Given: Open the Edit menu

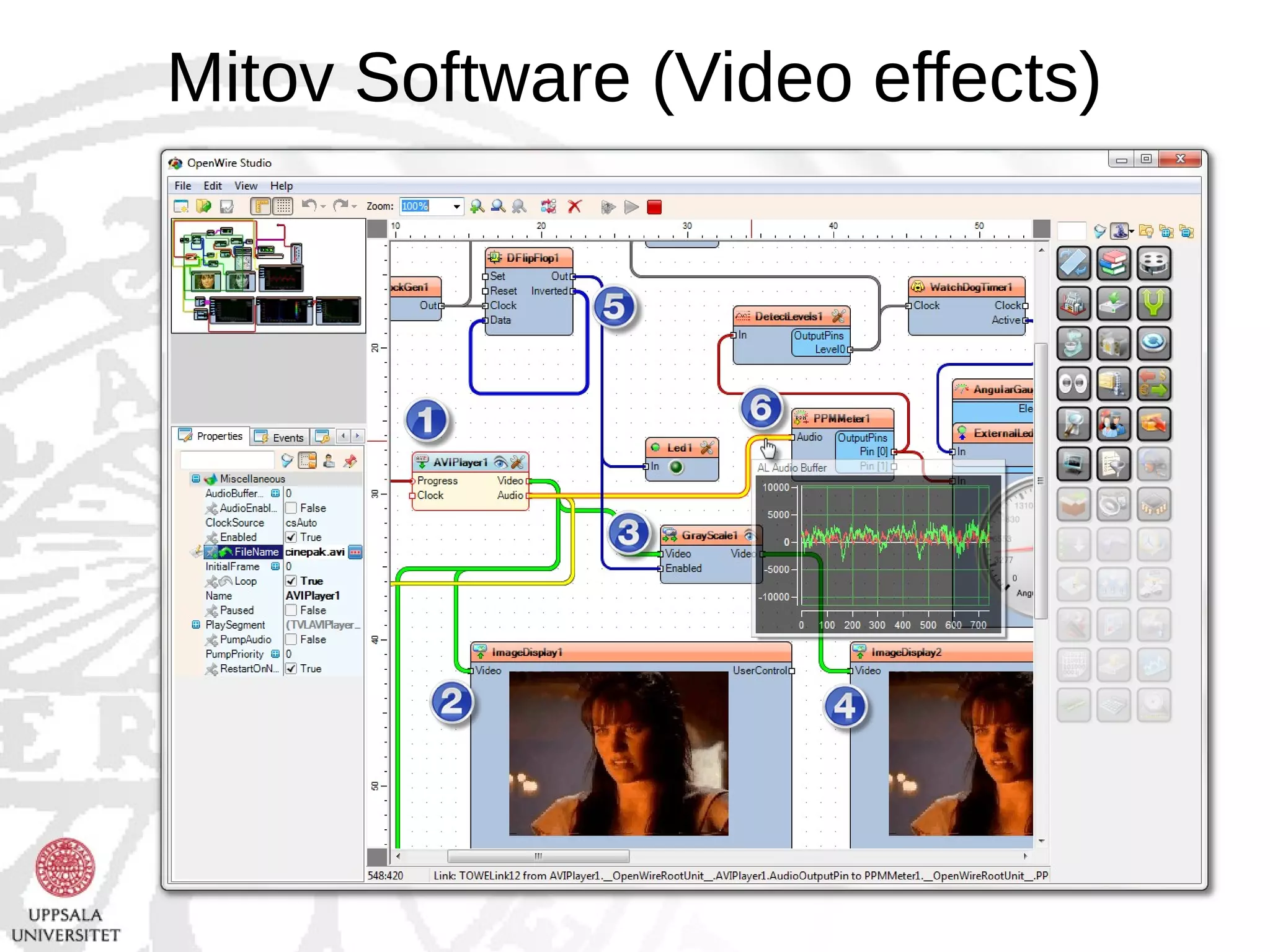Looking at the screenshot, I should point(213,185).
